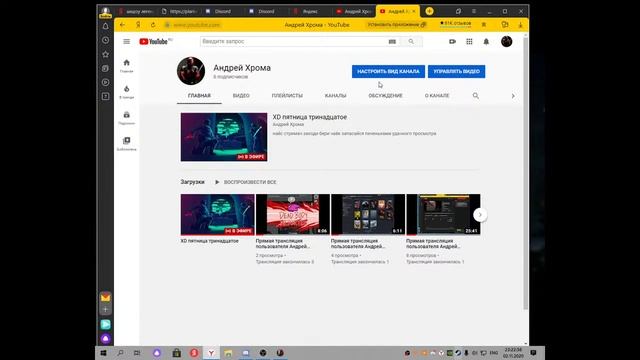The image size is (640, 360).
Task: Open the 25:41 upload thumbnail
Action: pyautogui.click(x=443, y=215)
